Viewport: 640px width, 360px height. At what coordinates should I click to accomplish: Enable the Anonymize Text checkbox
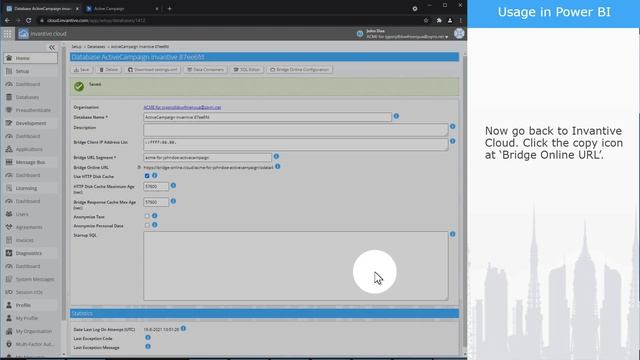[x=147, y=216]
